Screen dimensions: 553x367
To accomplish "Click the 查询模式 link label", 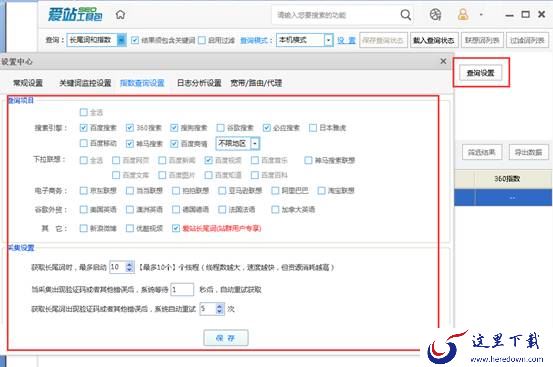I will (254, 40).
